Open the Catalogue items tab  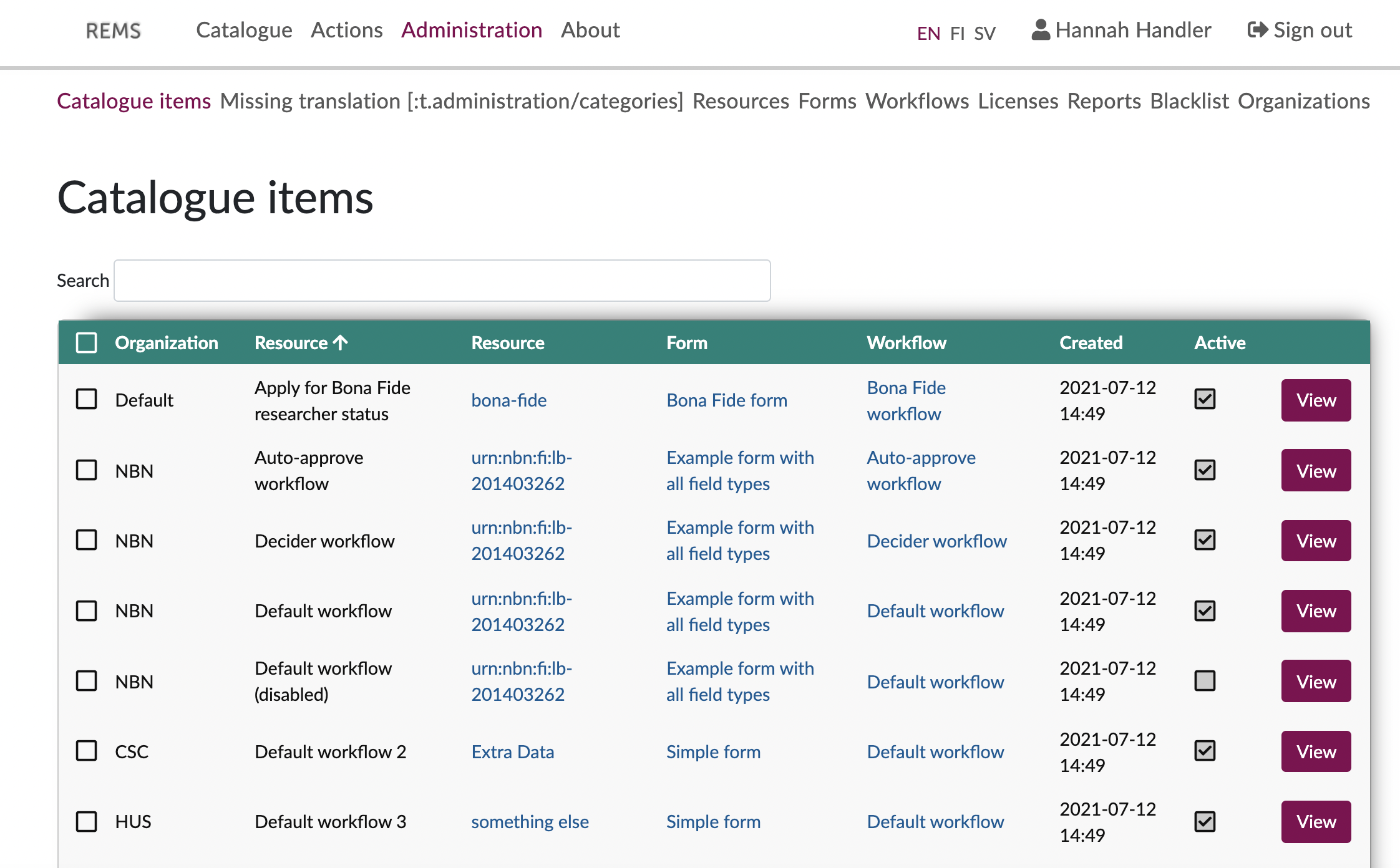[x=134, y=101]
